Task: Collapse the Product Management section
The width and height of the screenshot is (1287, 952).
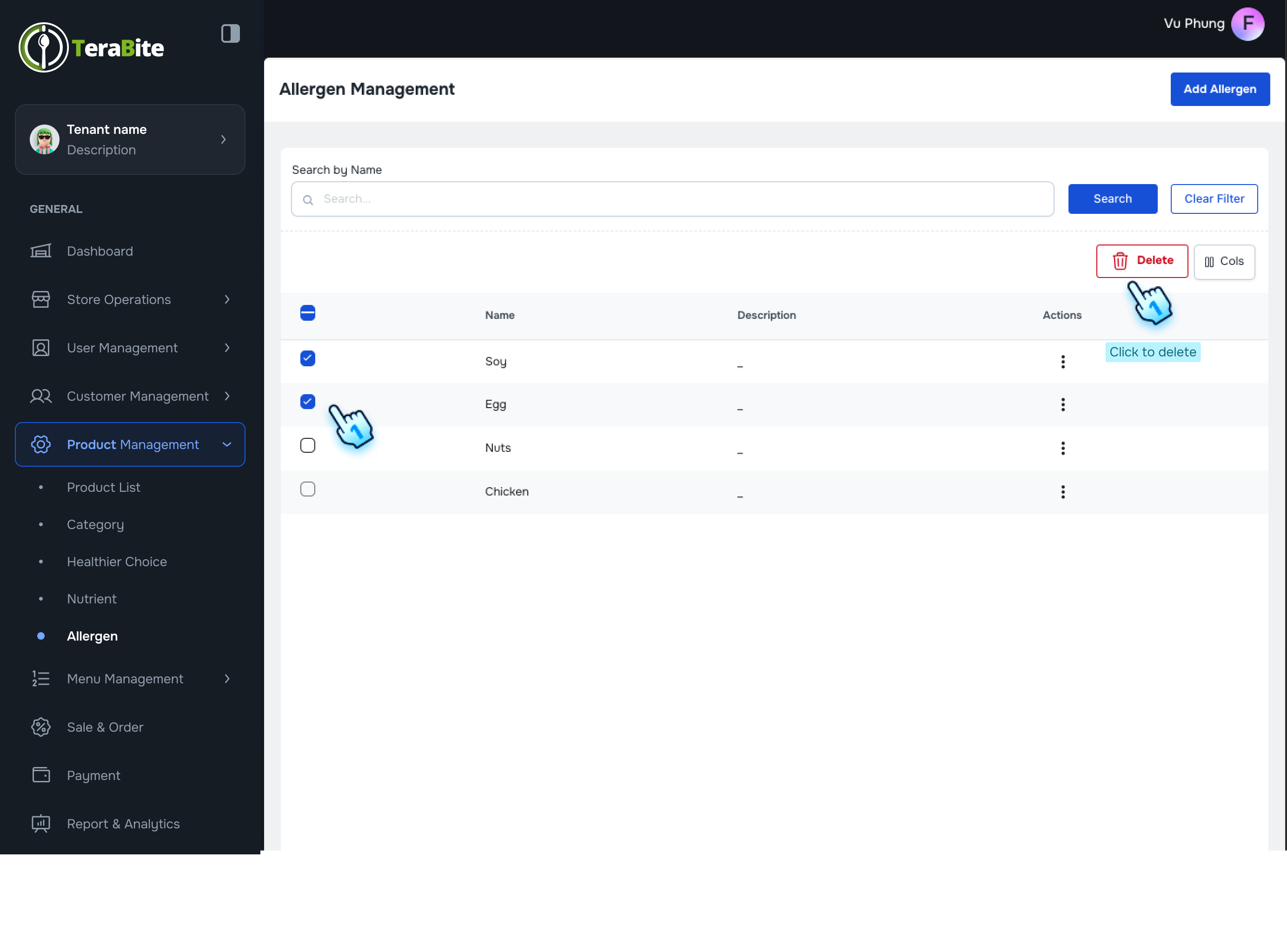Action: [226, 444]
